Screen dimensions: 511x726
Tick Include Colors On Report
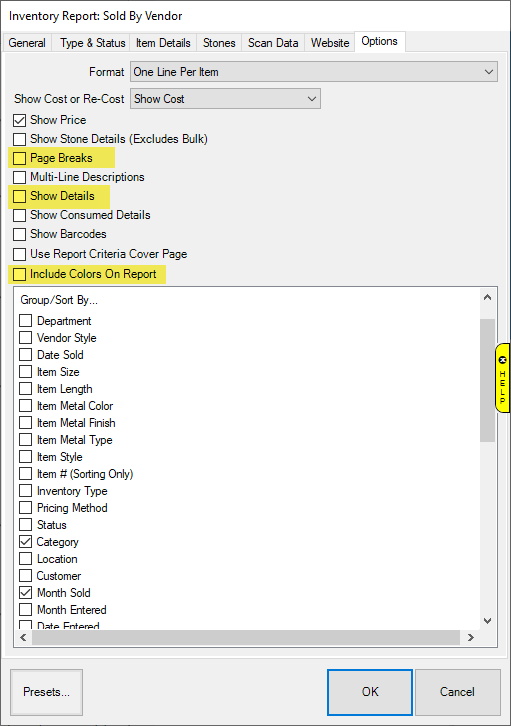pos(19,274)
